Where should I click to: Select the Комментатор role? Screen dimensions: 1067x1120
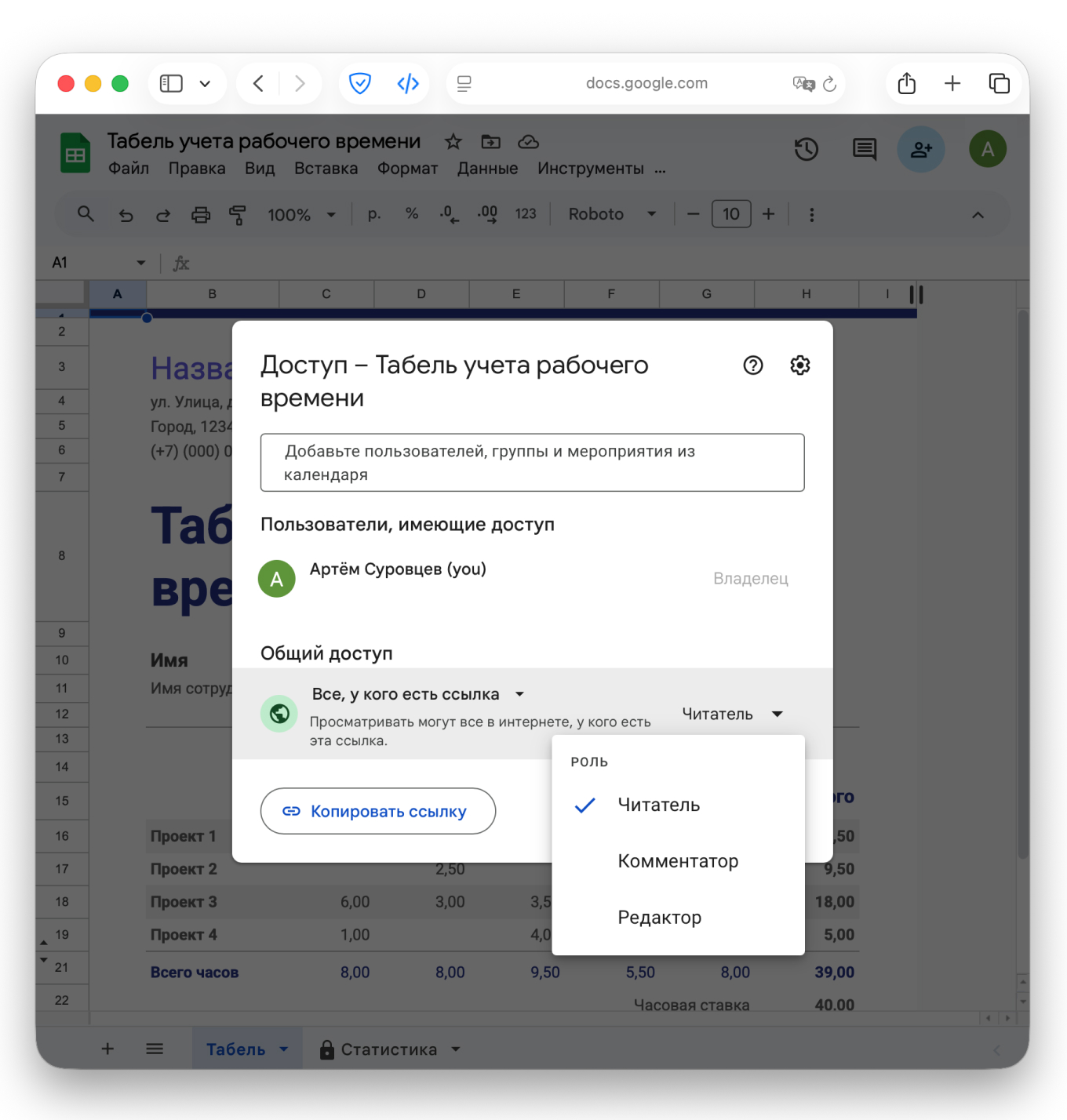[678, 860]
